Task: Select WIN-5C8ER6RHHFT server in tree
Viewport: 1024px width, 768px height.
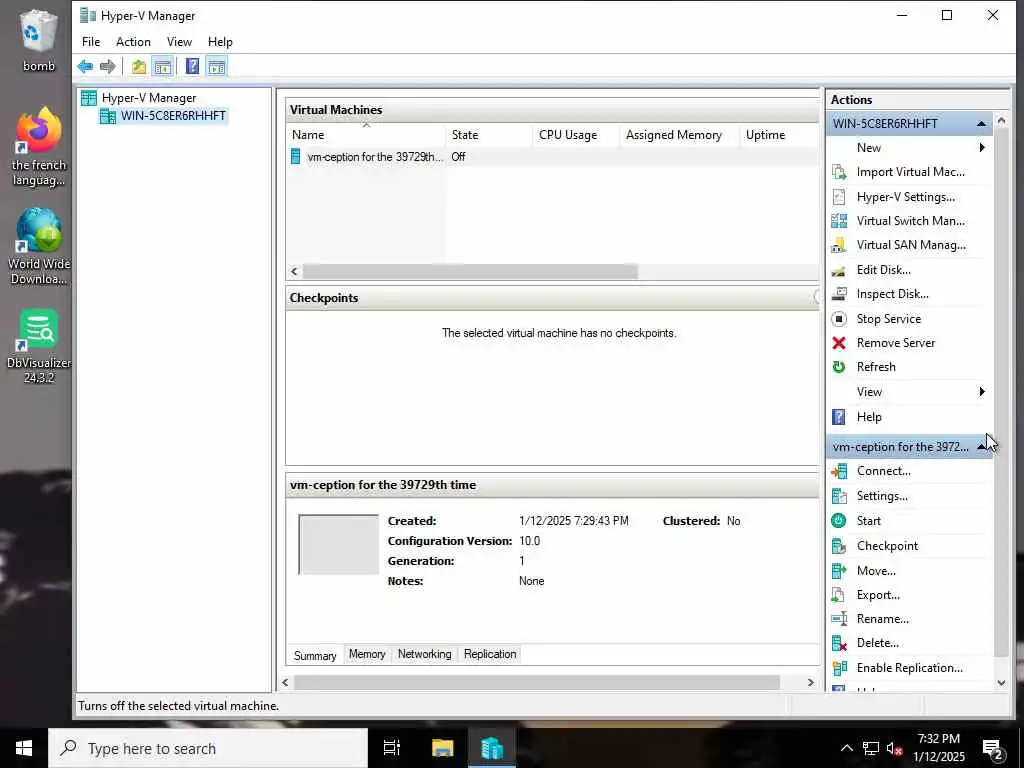Action: click(173, 116)
